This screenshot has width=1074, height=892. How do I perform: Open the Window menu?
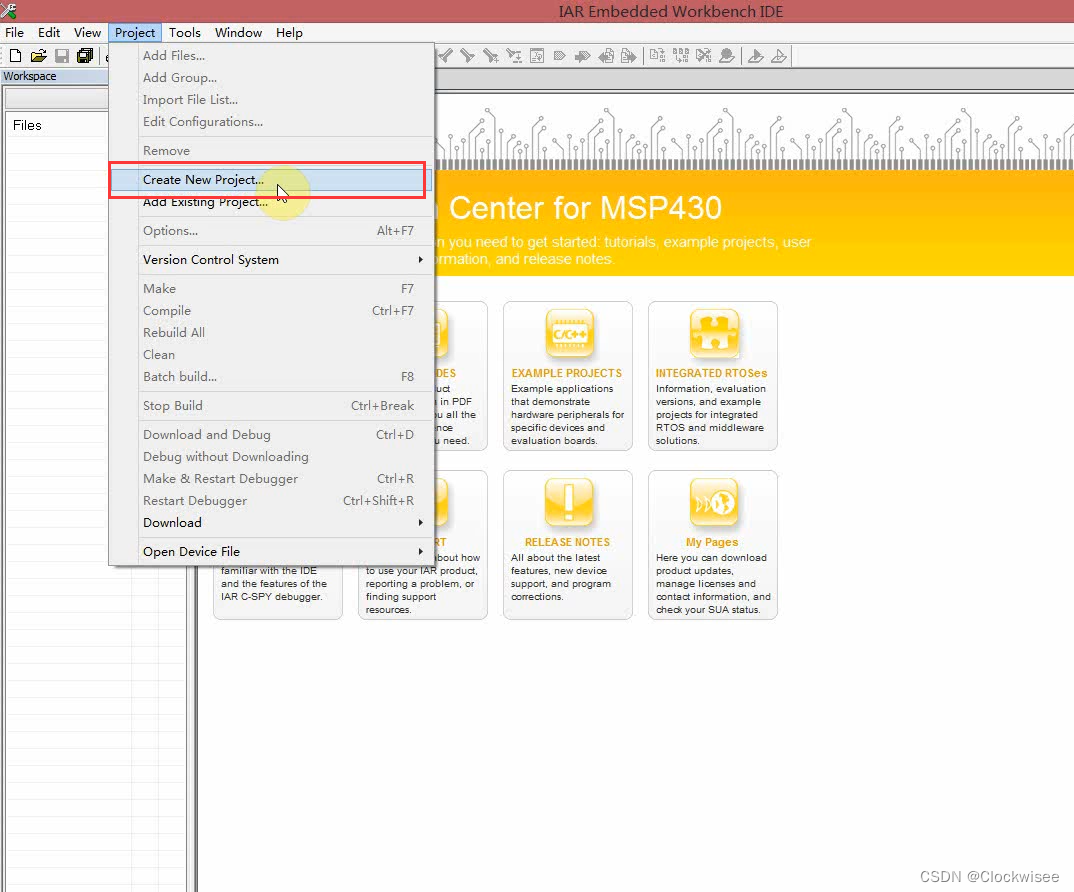pyautogui.click(x=238, y=33)
